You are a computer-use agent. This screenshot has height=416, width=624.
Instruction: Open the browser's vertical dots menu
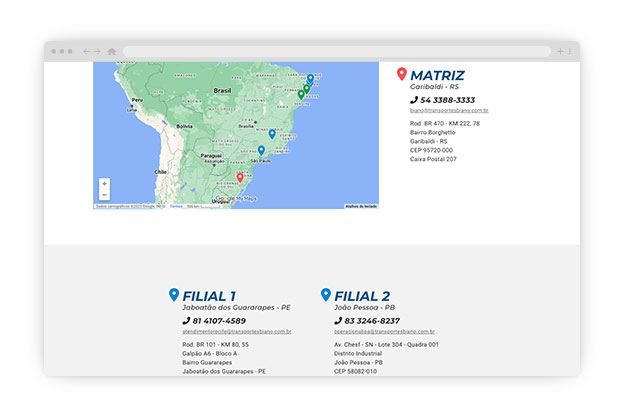click(570, 51)
